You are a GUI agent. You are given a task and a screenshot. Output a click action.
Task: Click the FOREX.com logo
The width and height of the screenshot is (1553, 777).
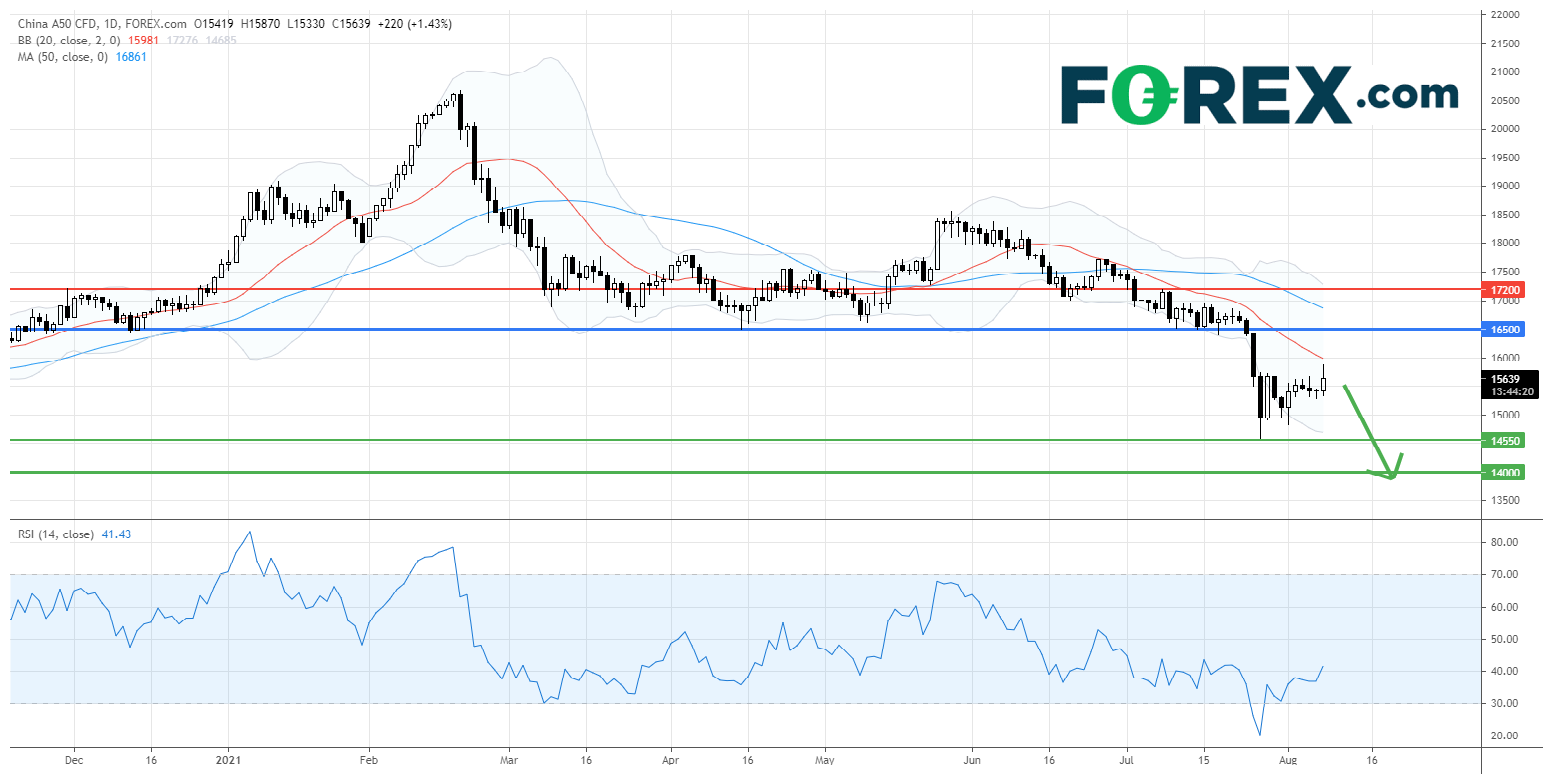point(1258,95)
